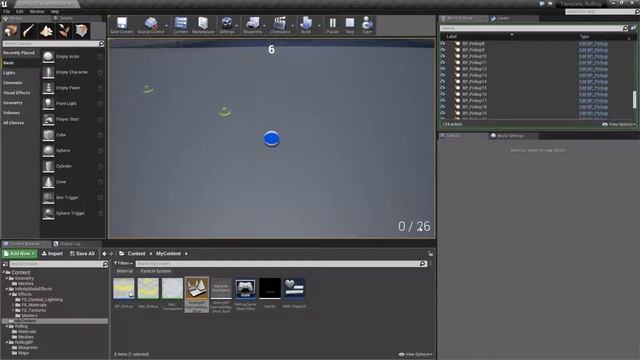
Task: Open World Outliner View Options
Action: 619,124
